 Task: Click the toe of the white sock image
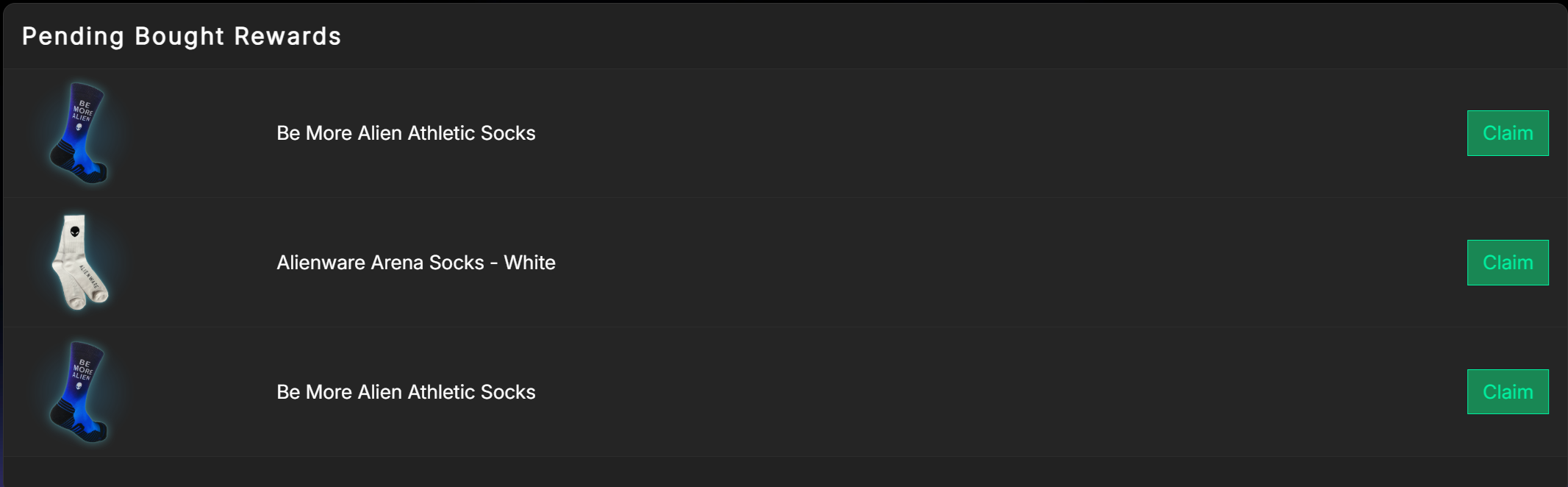99,295
